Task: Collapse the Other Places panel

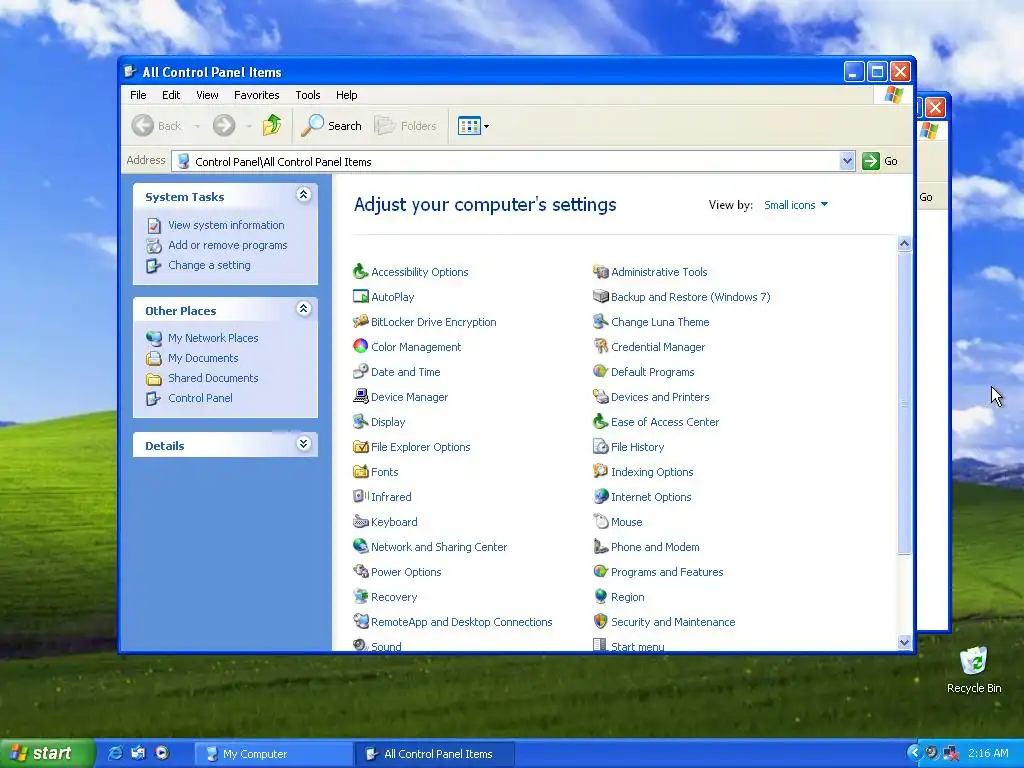Action: click(303, 309)
